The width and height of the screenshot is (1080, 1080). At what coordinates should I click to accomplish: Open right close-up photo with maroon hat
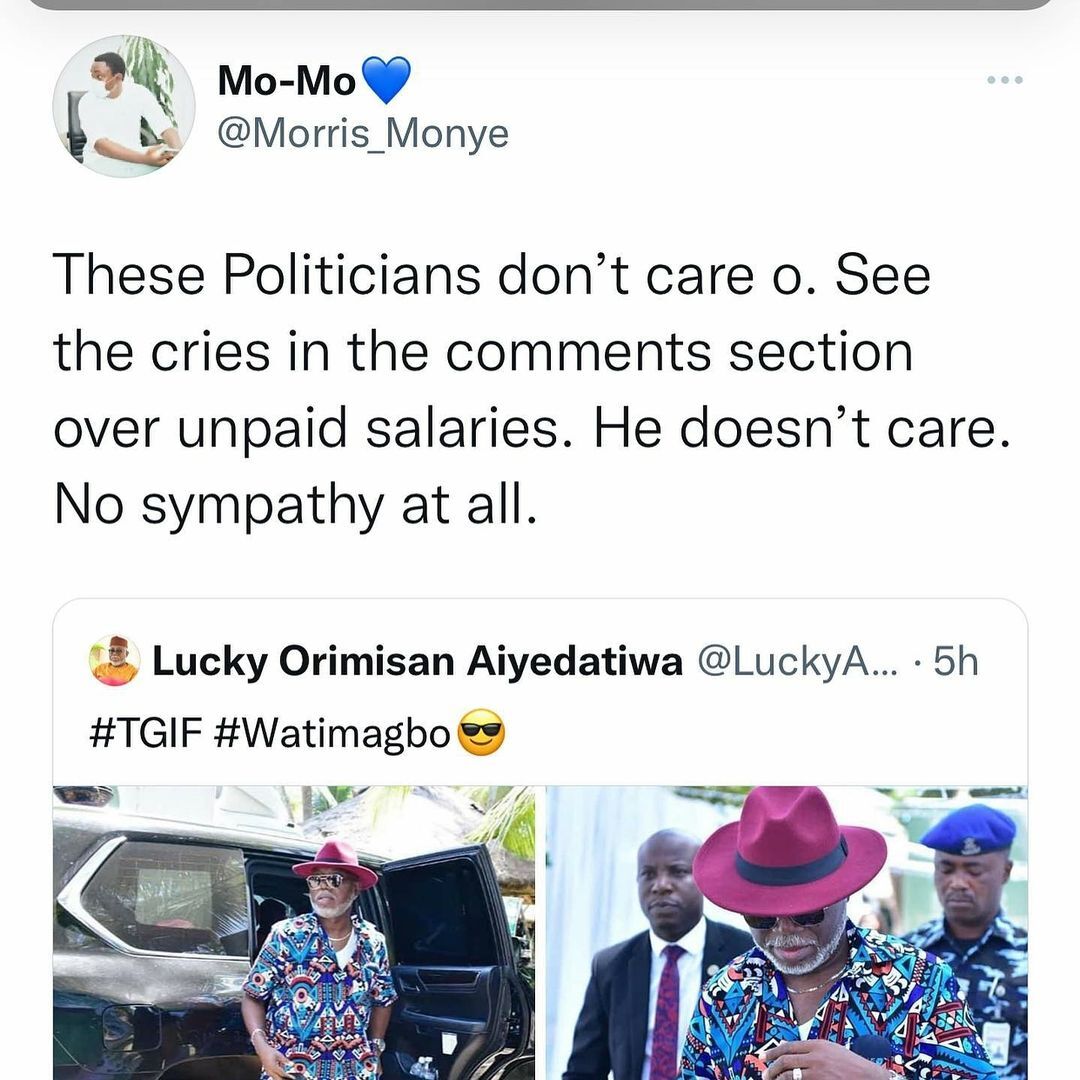coord(786,932)
